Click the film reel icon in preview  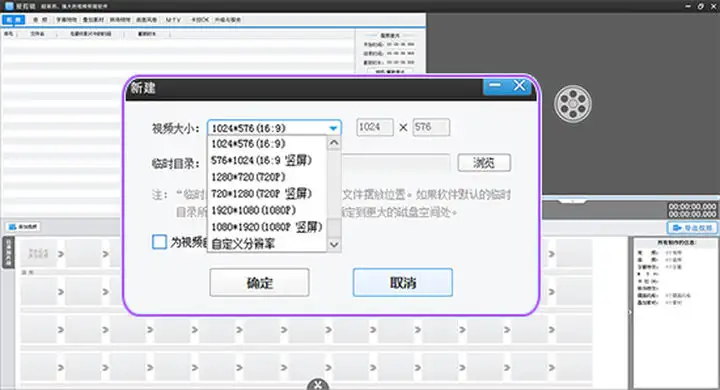coord(573,104)
